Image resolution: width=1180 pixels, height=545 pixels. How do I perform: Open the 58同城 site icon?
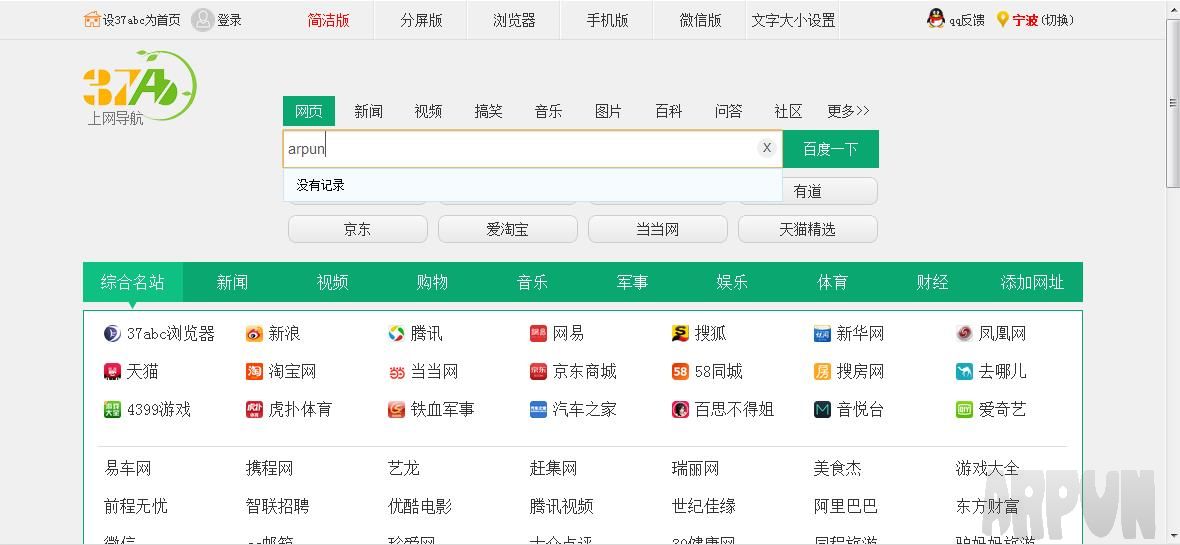680,372
